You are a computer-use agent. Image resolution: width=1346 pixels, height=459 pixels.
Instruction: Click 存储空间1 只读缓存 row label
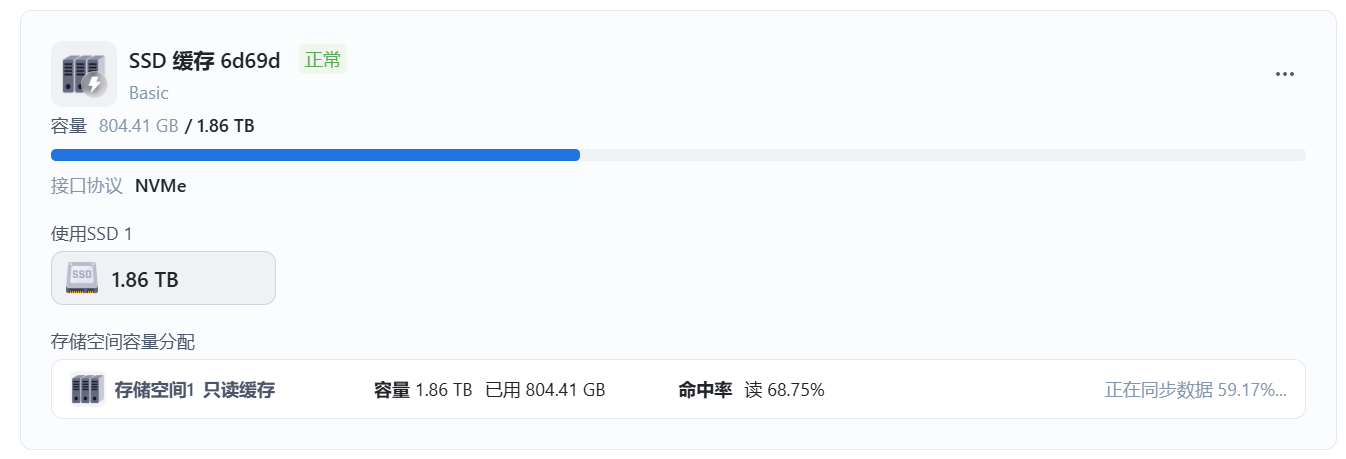point(195,390)
